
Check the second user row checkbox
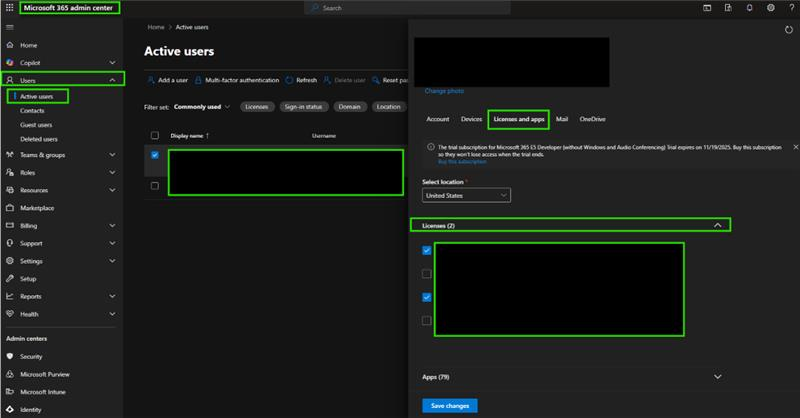155,186
